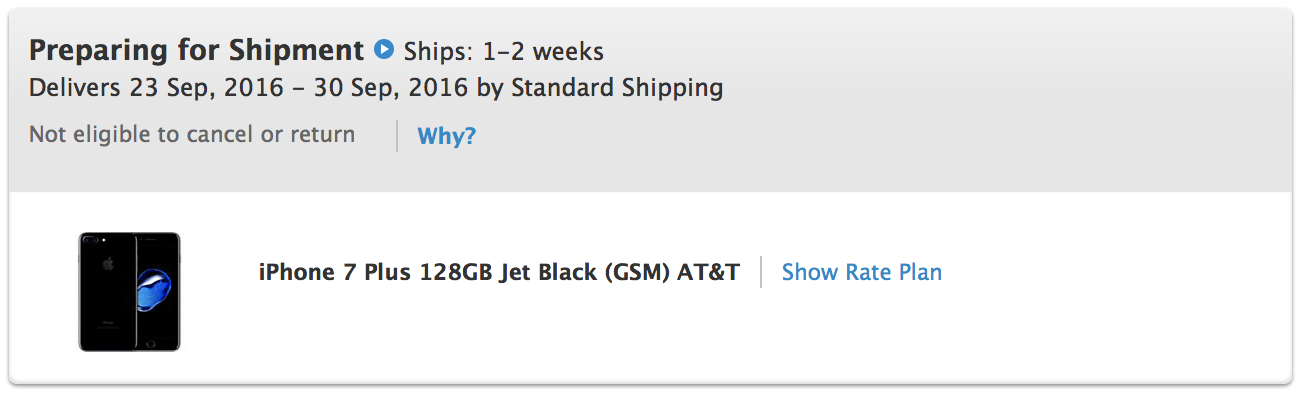Open the iPhone 7 Plus product thumbnail
This screenshot has width=1304, height=394.
click(x=130, y=291)
